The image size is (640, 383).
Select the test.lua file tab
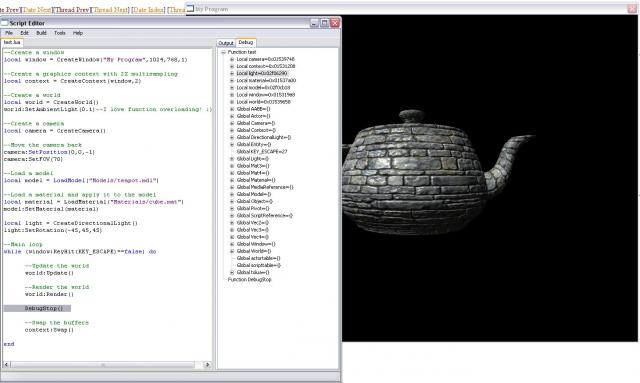[x=12, y=42]
